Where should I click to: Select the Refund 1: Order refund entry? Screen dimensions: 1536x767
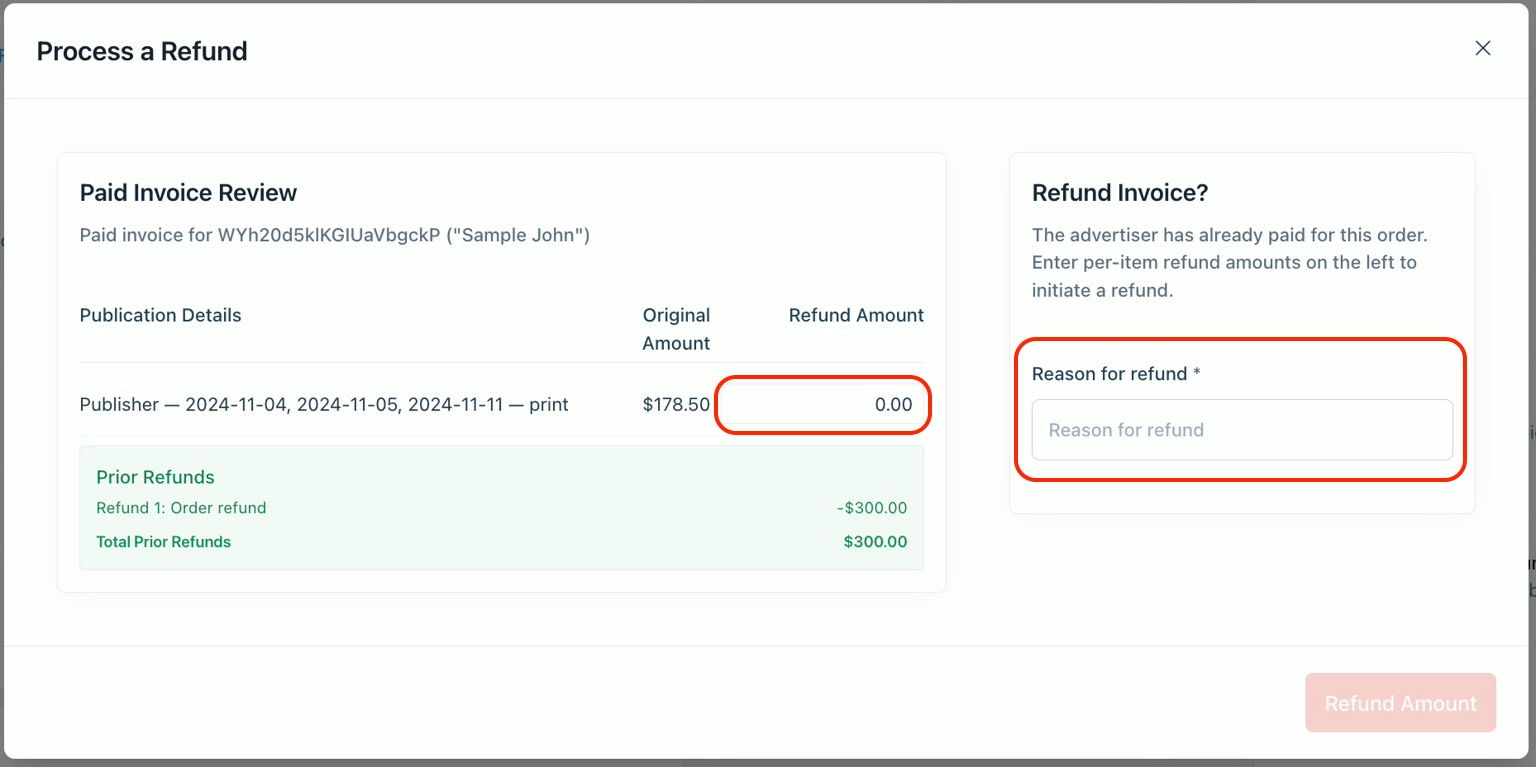pyautogui.click(x=181, y=508)
